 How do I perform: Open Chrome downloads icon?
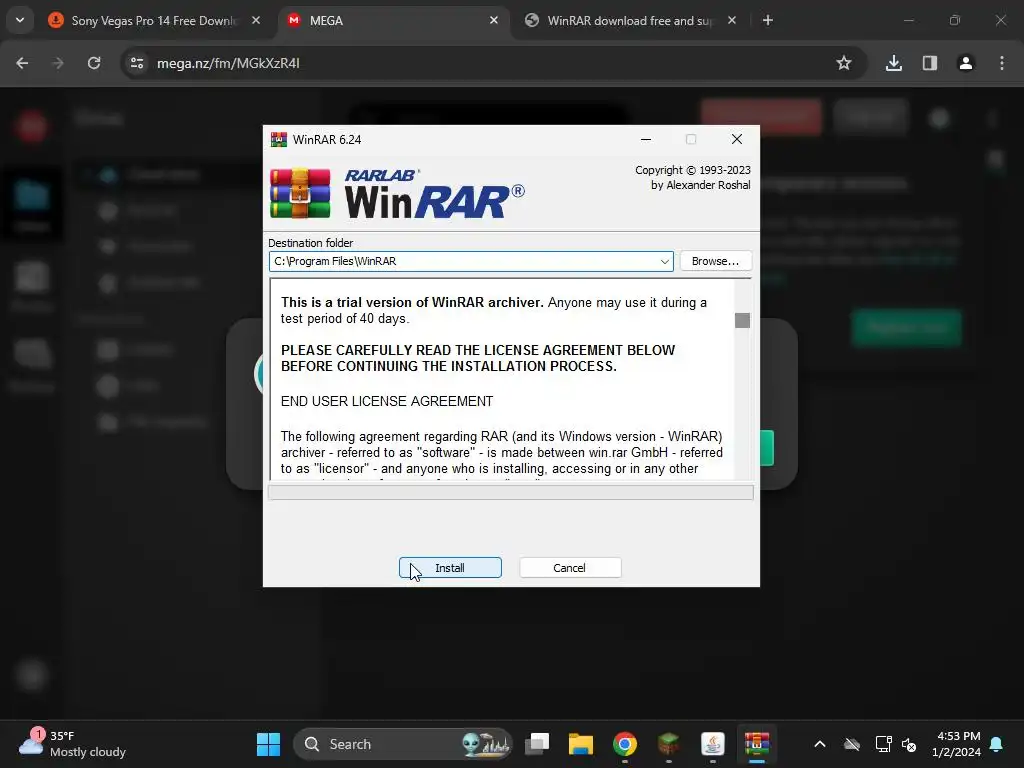(894, 63)
